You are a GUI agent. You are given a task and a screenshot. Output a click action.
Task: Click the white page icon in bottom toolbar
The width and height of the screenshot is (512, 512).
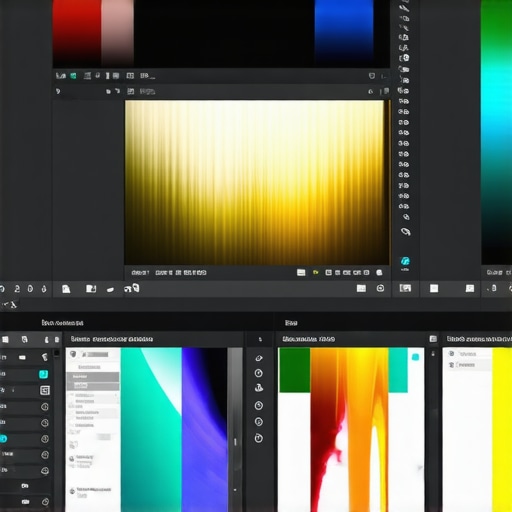[x=66, y=289]
